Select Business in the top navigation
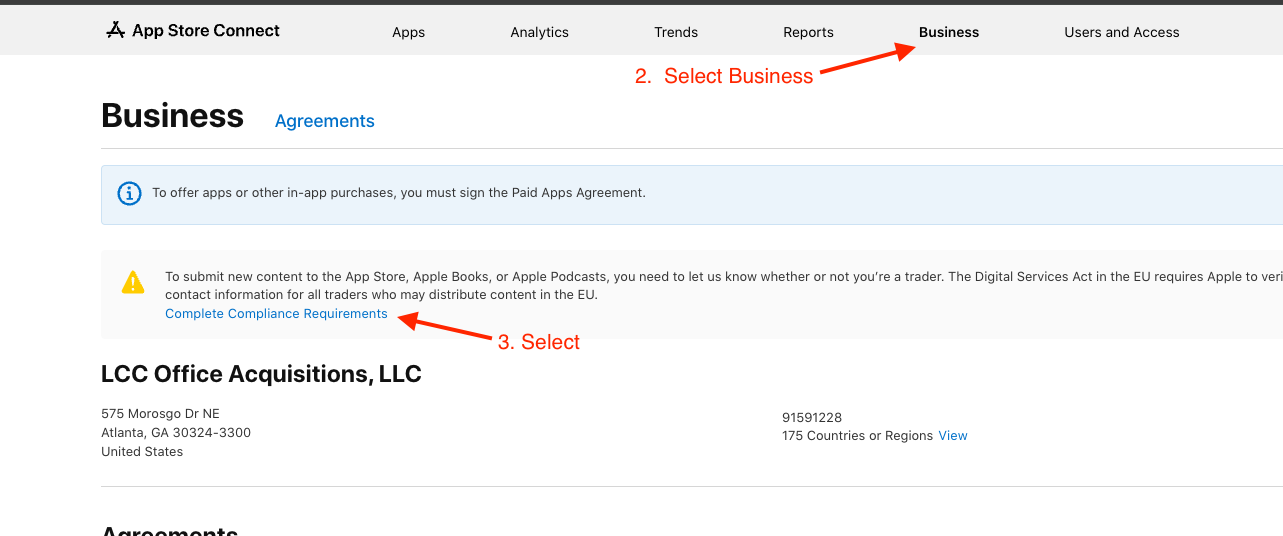1283x536 pixels. [948, 32]
